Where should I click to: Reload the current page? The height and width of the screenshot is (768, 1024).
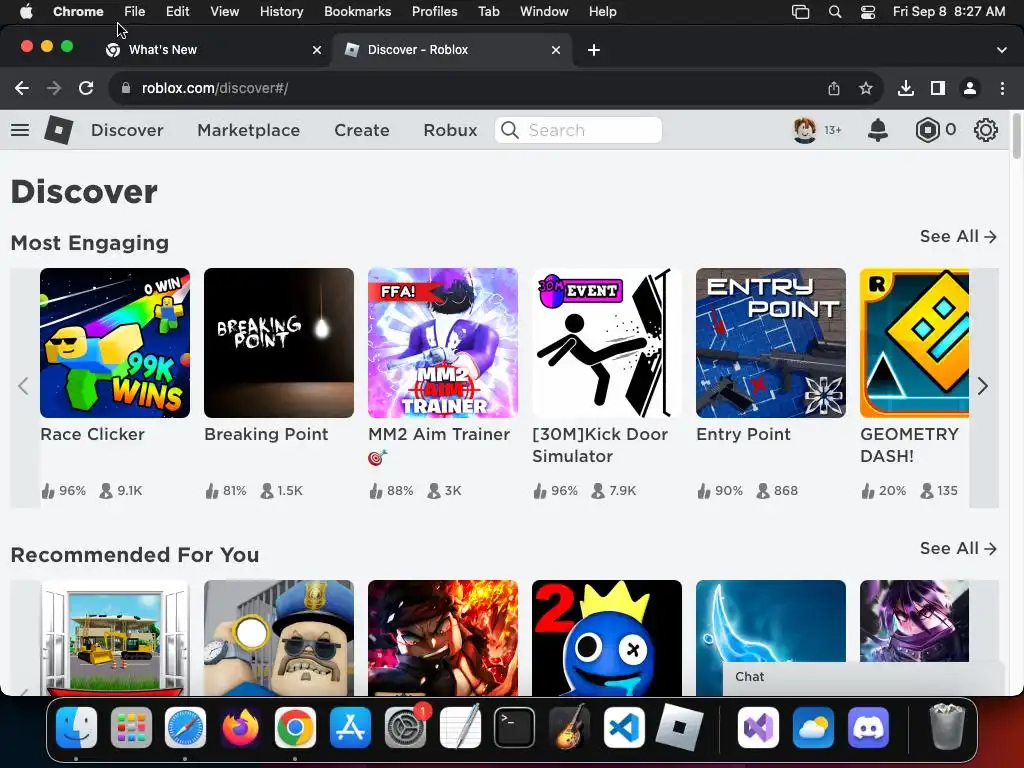[x=86, y=88]
